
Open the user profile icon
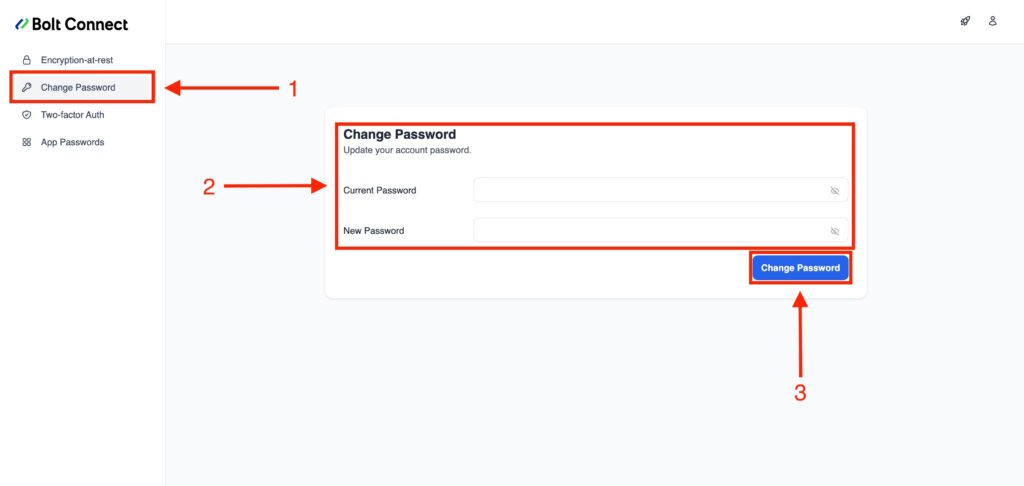click(992, 21)
